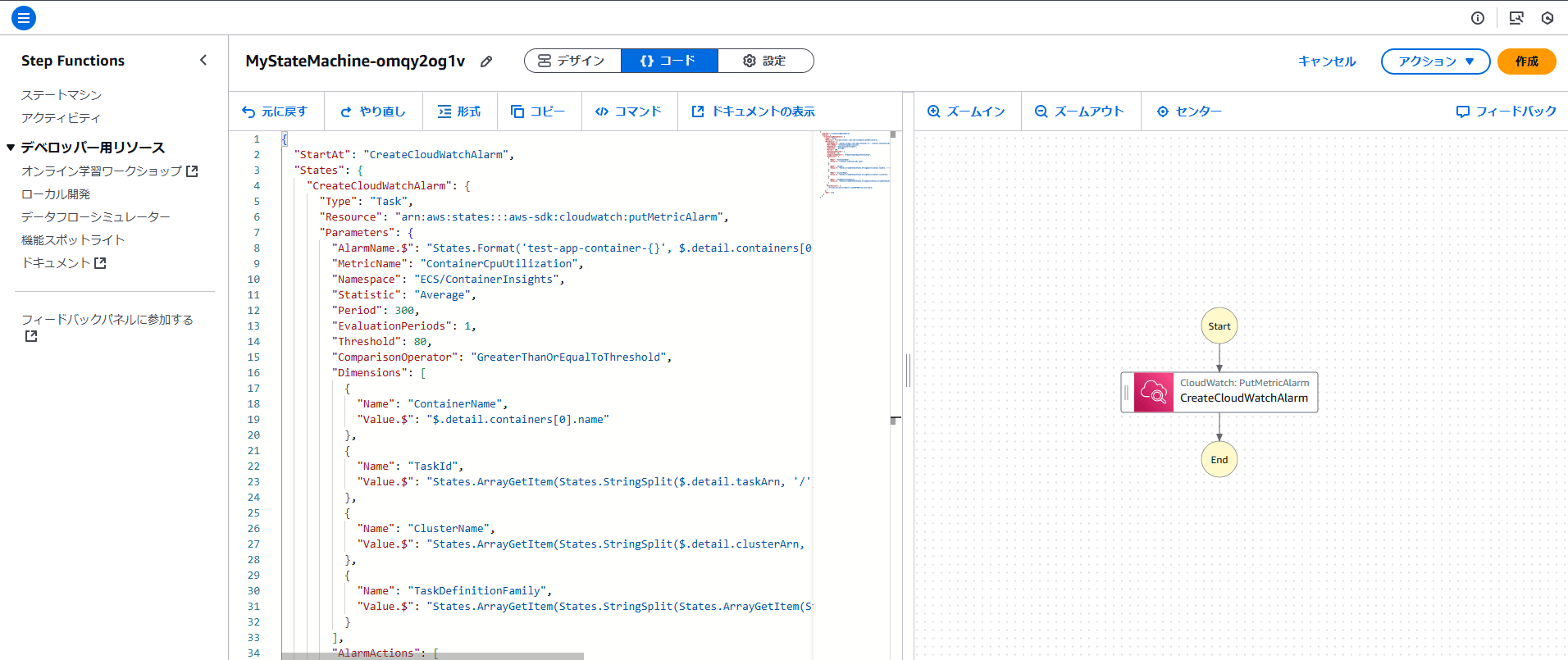1568x660 pixels.
Task: Click the code minimap preview
Action: click(x=855, y=164)
